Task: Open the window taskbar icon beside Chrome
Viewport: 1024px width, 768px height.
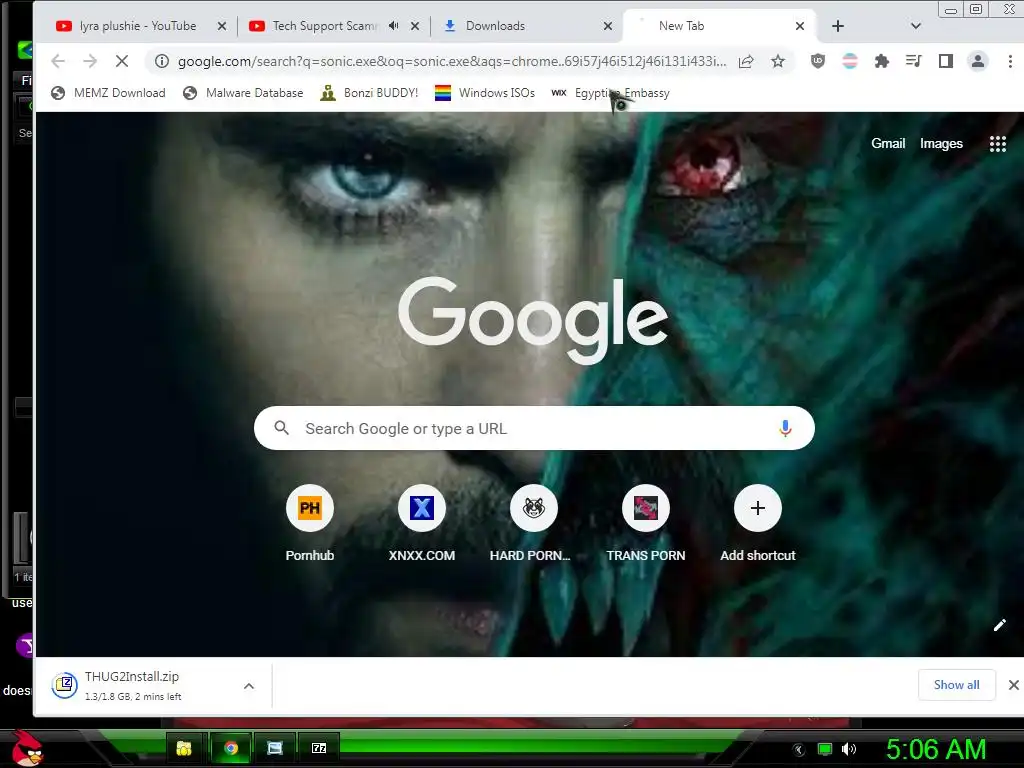Action: point(275,748)
